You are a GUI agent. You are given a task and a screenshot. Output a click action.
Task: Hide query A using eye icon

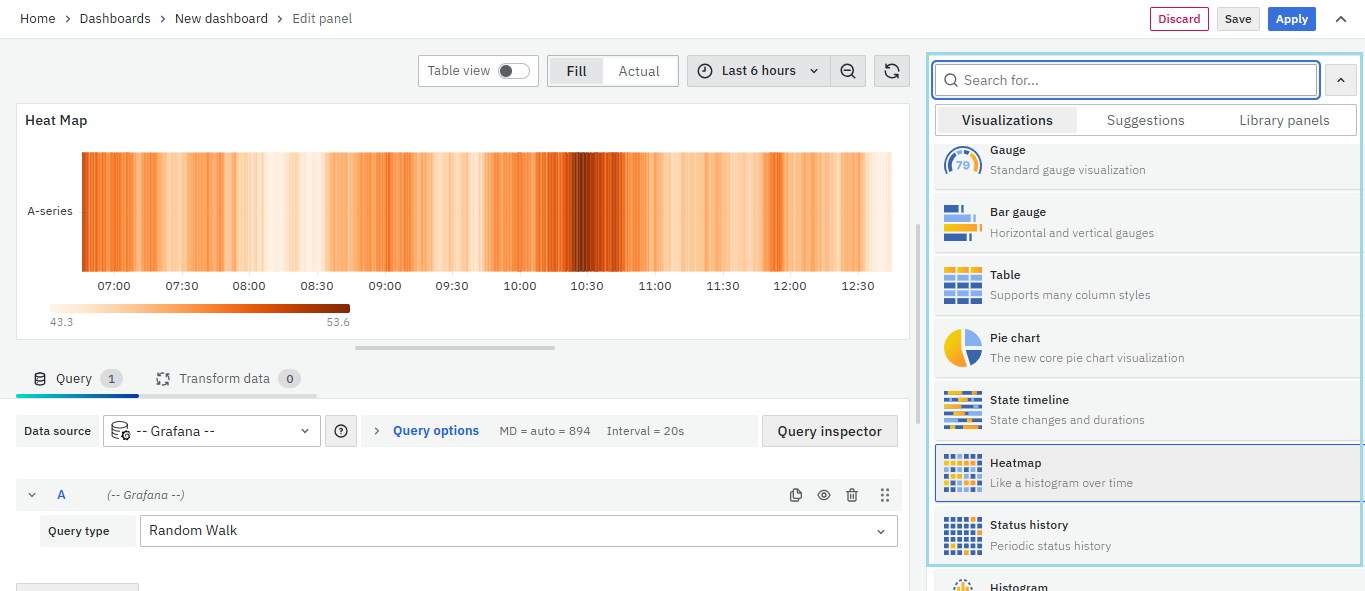click(x=824, y=495)
